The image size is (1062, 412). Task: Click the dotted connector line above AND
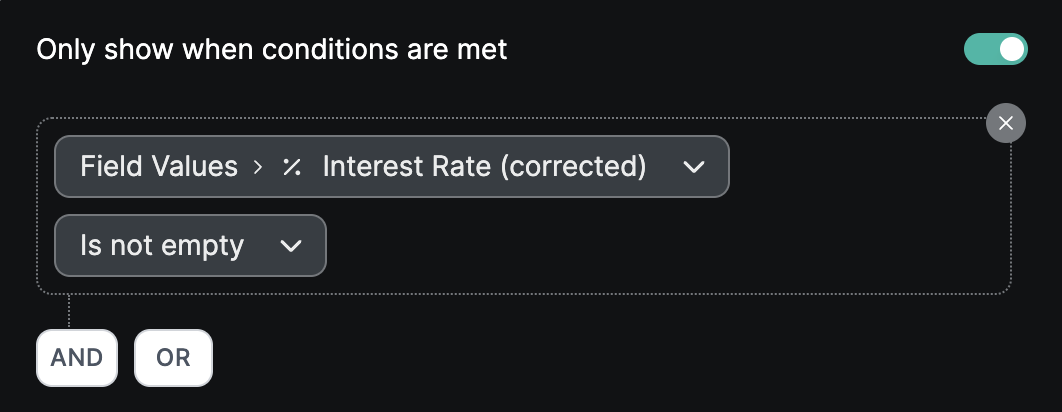(x=69, y=311)
